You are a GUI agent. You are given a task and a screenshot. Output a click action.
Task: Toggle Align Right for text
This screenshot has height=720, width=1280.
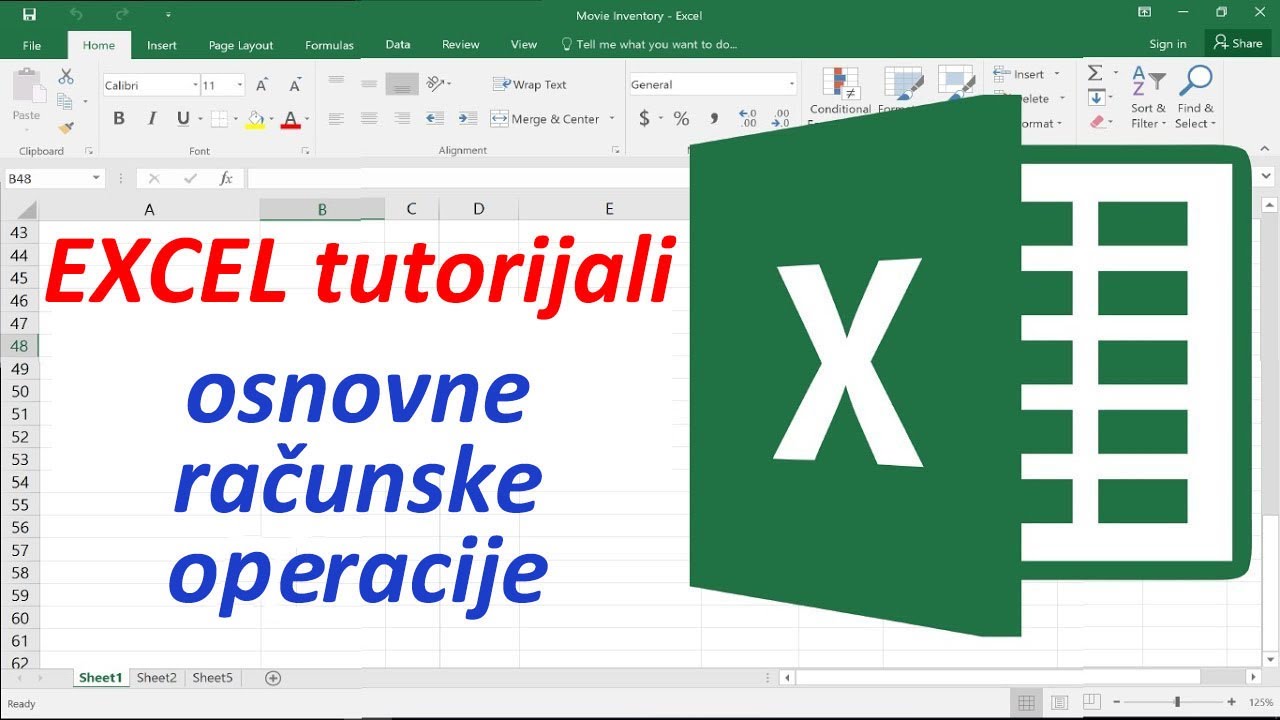pyautogui.click(x=402, y=118)
